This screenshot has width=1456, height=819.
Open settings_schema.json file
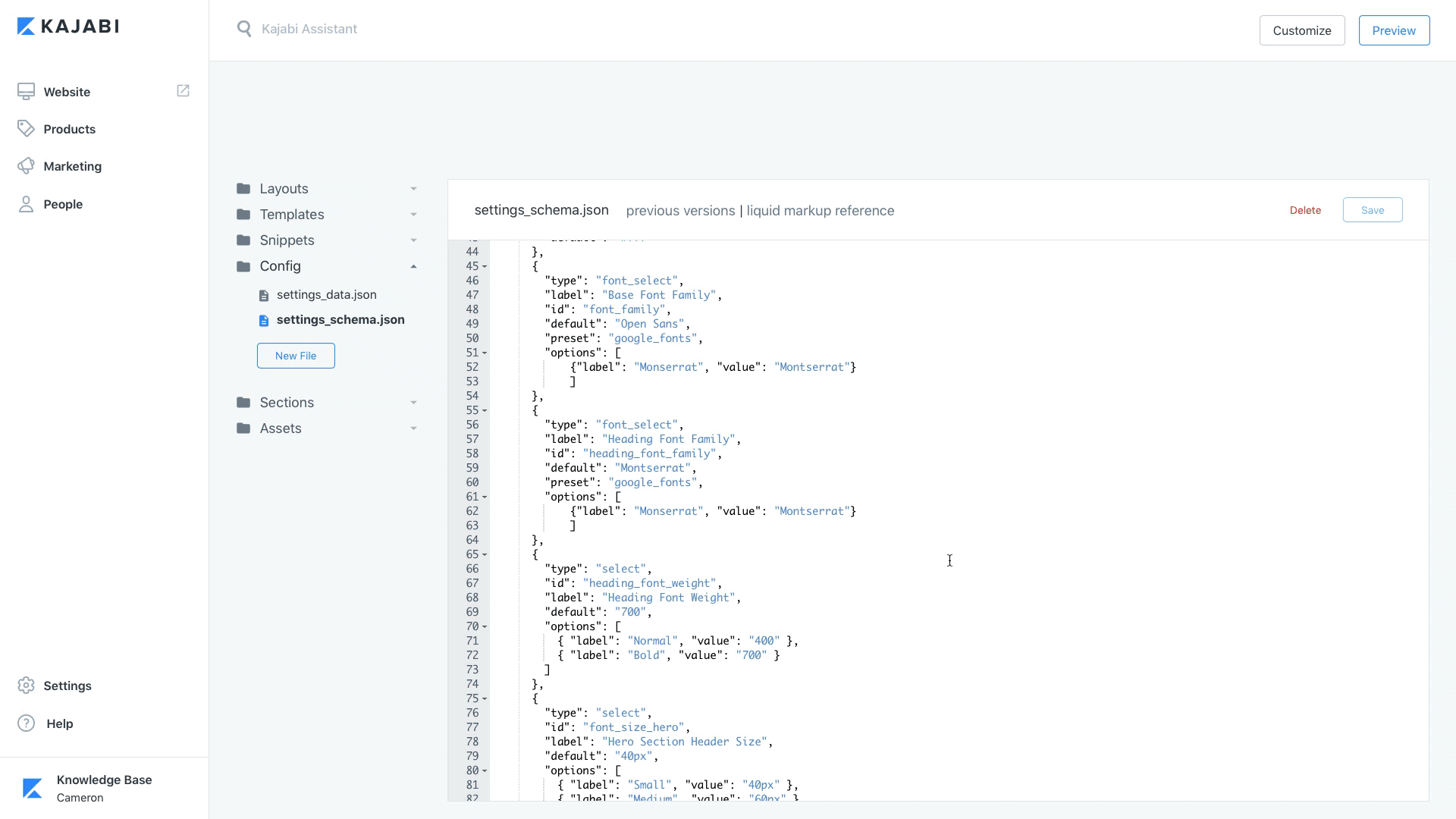coord(340,320)
